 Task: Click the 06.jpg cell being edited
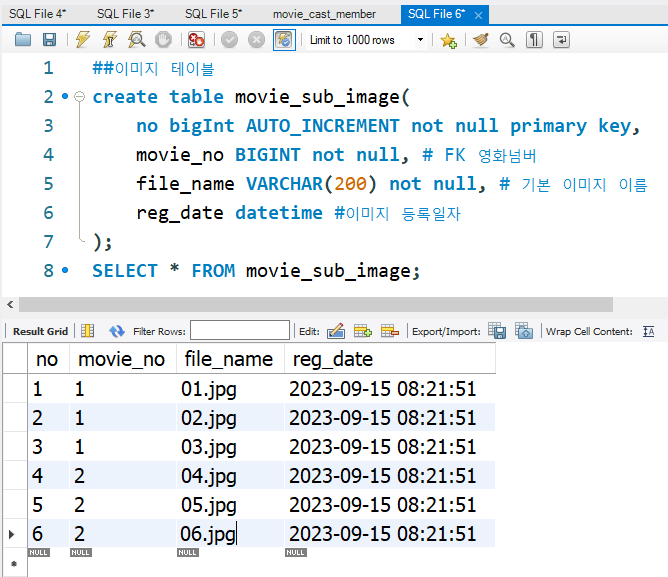[230, 534]
